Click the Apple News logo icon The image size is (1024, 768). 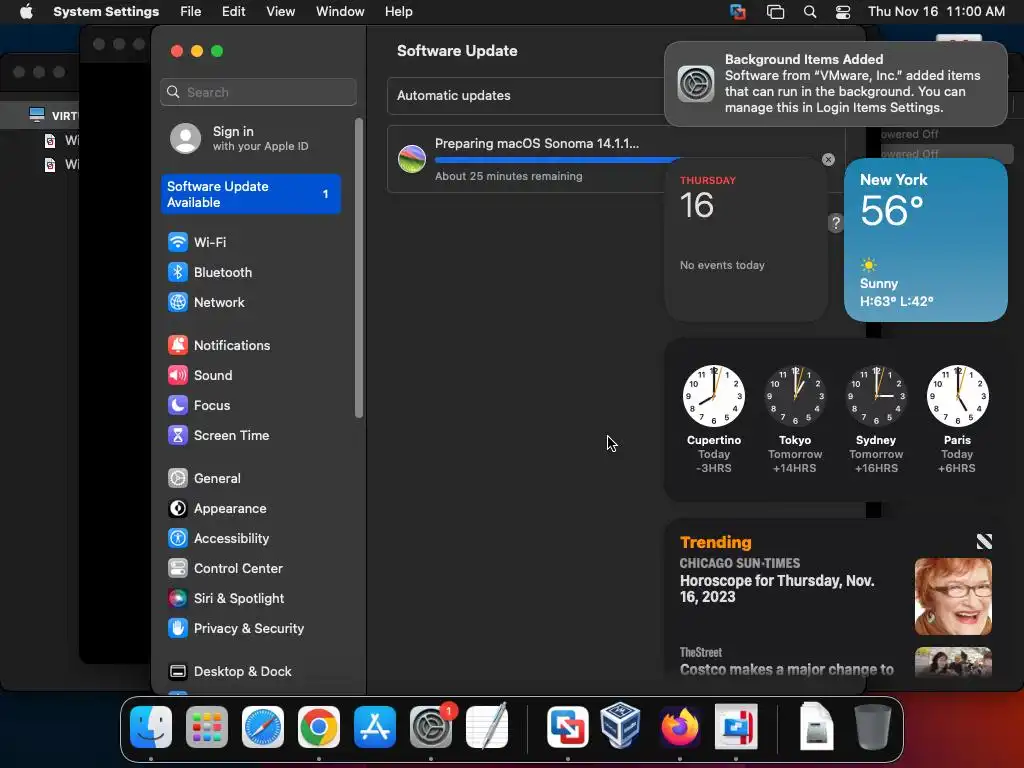[x=984, y=541]
